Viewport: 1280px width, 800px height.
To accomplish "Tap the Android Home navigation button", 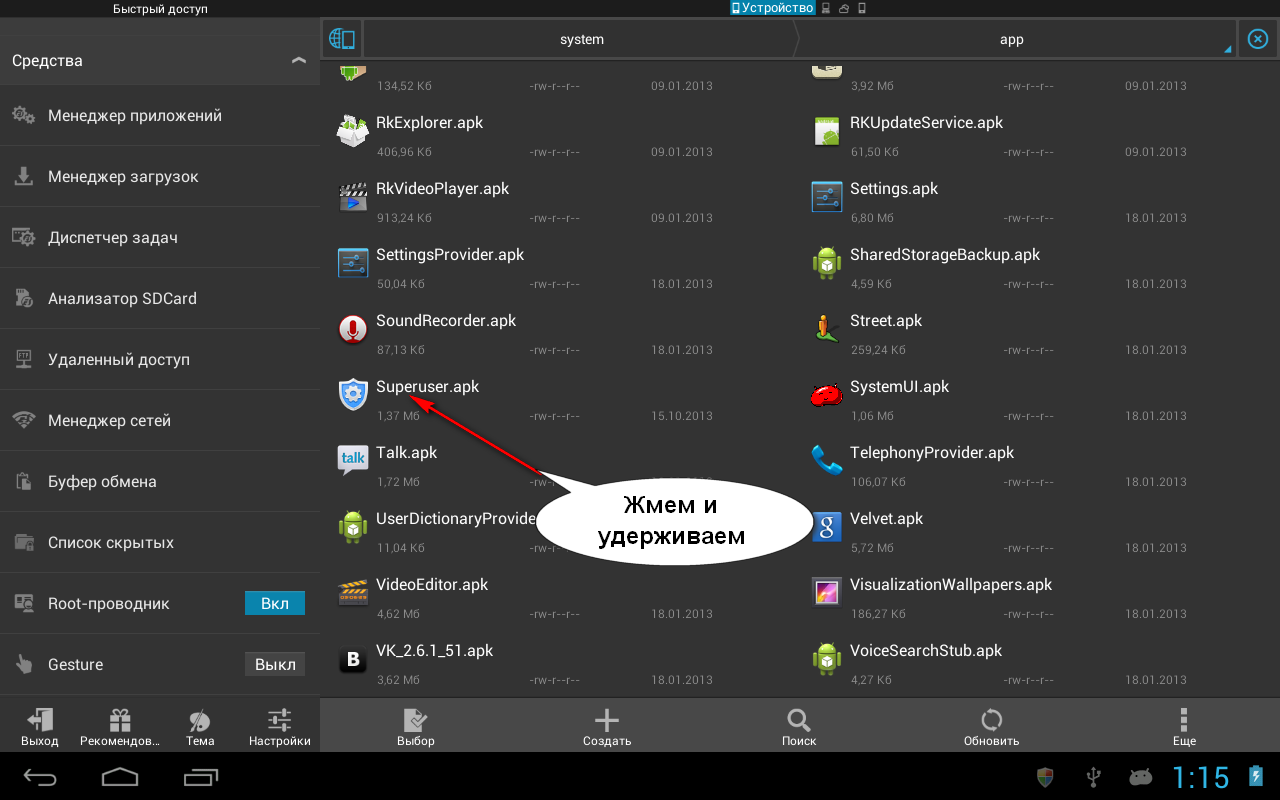I will (120, 776).
